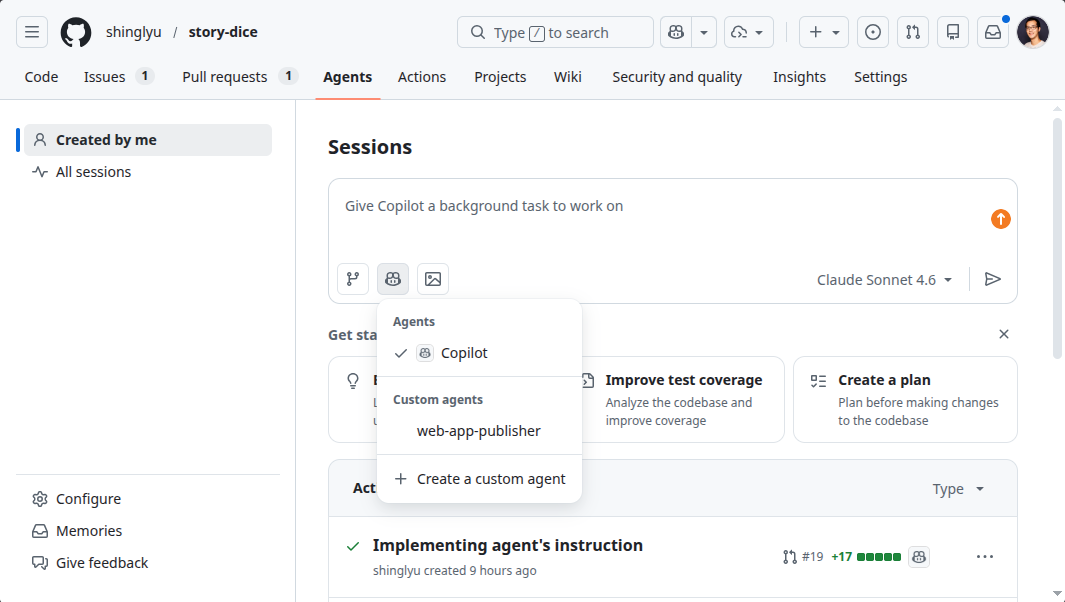This screenshot has height=602, width=1065.
Task: Click Create a custom agent
Action: [480, 479]
